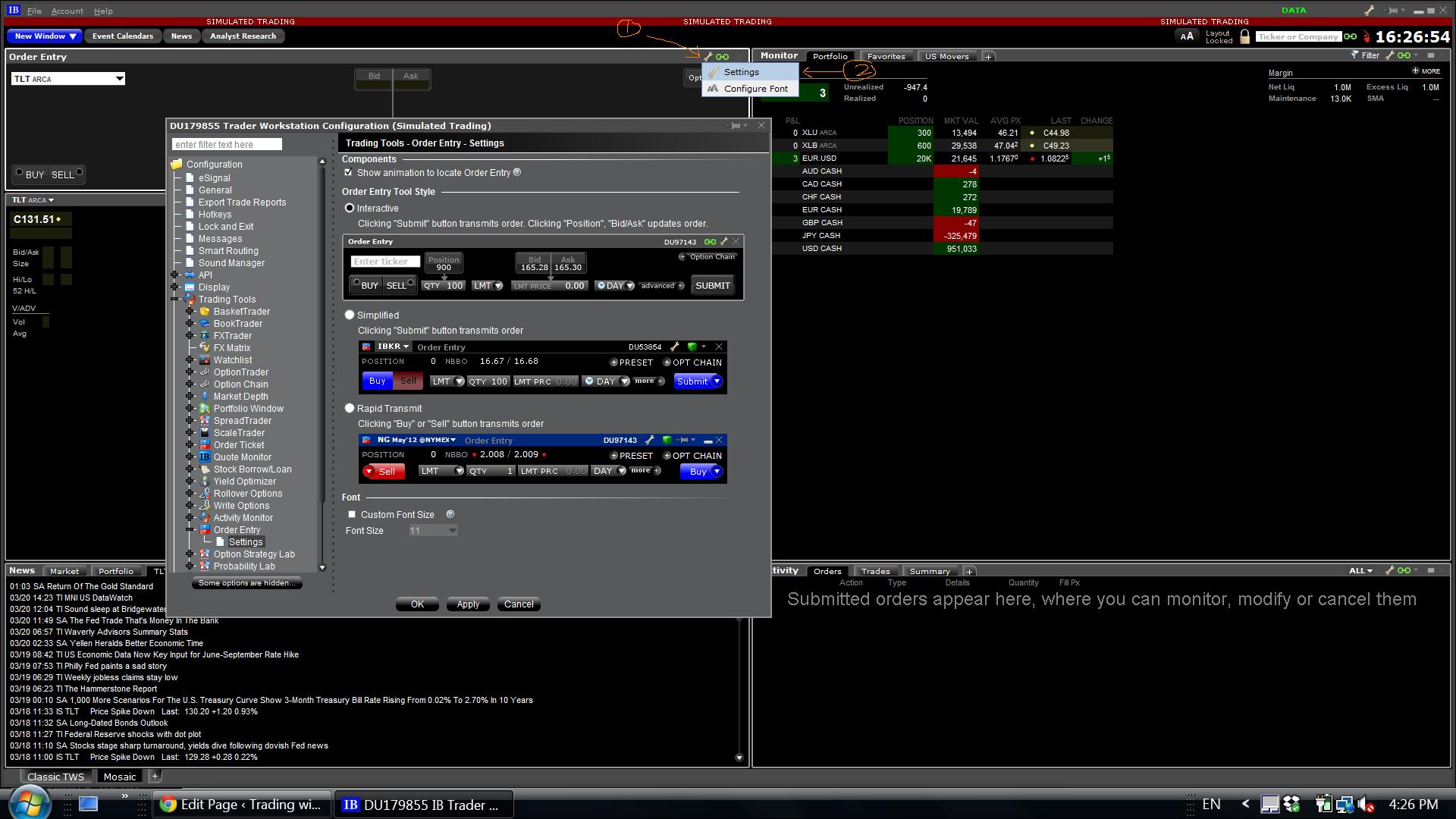This screenshot has height=819, width=1456.
Task: Click the SELL toggle in Order Entry panel
Action: tap(67, 174)
